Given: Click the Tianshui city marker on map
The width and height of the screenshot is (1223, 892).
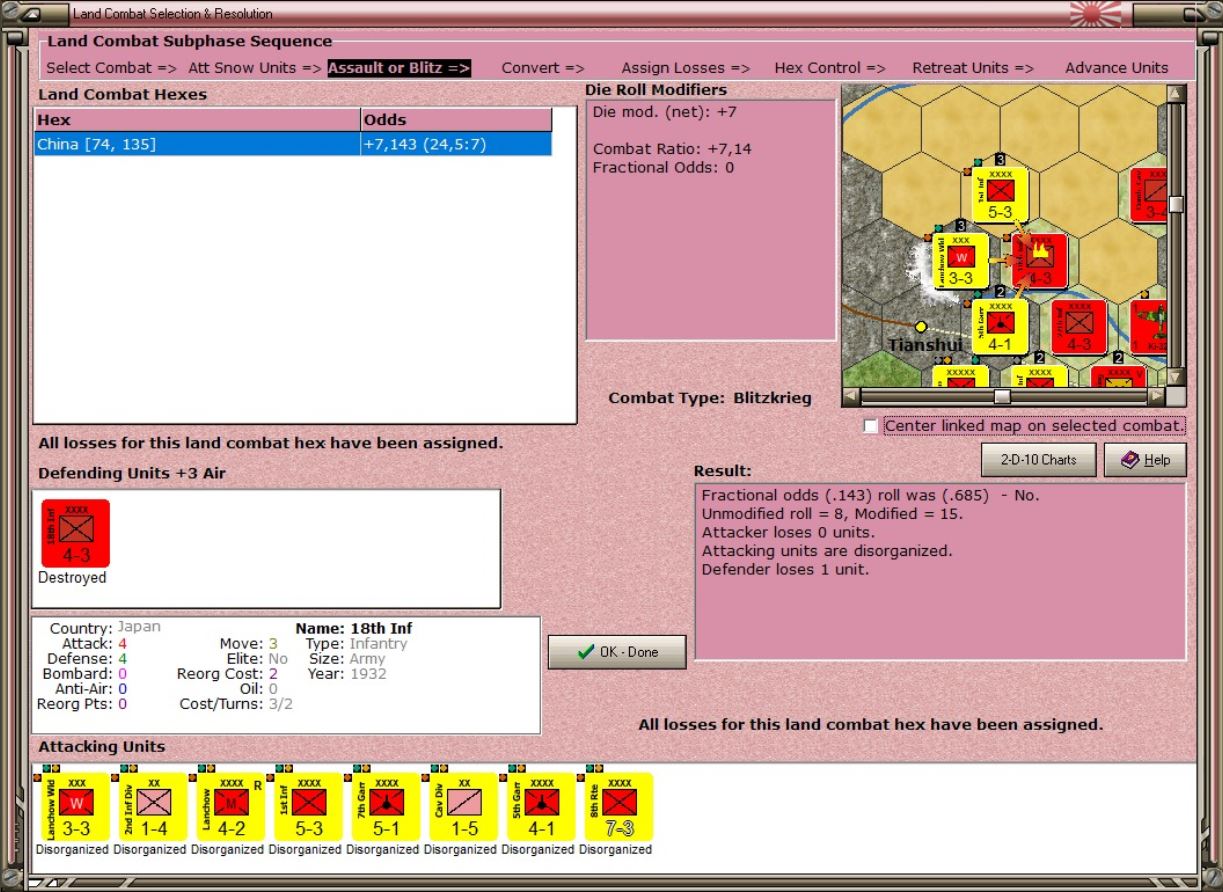Looking at the screenshot, I should pos(921,326).
